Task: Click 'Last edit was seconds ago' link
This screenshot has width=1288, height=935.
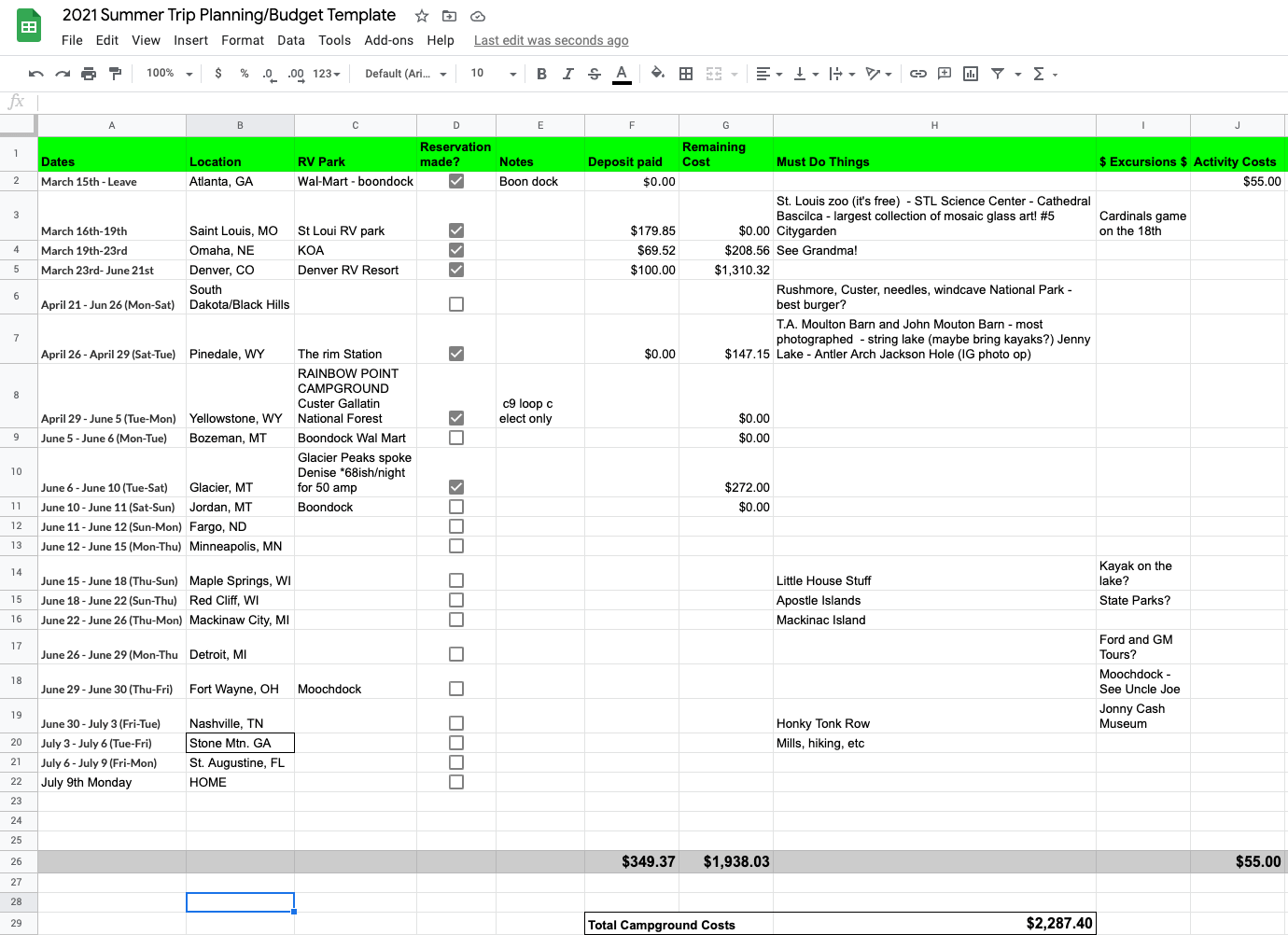Action: [551, 40]
